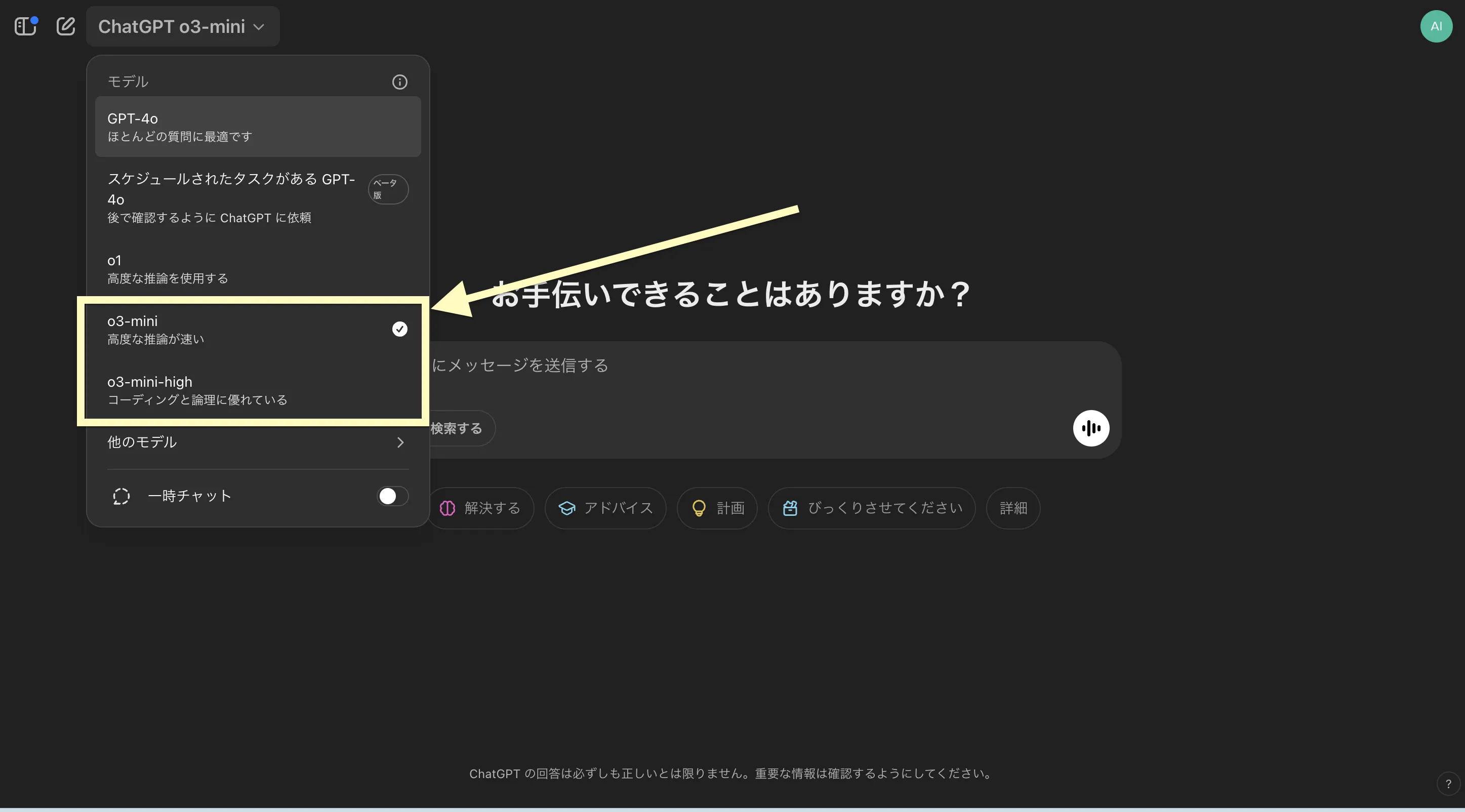This screenshot has height=812, width=1465.
Task: Select the GPT-4o model
Action: (258, 127)
